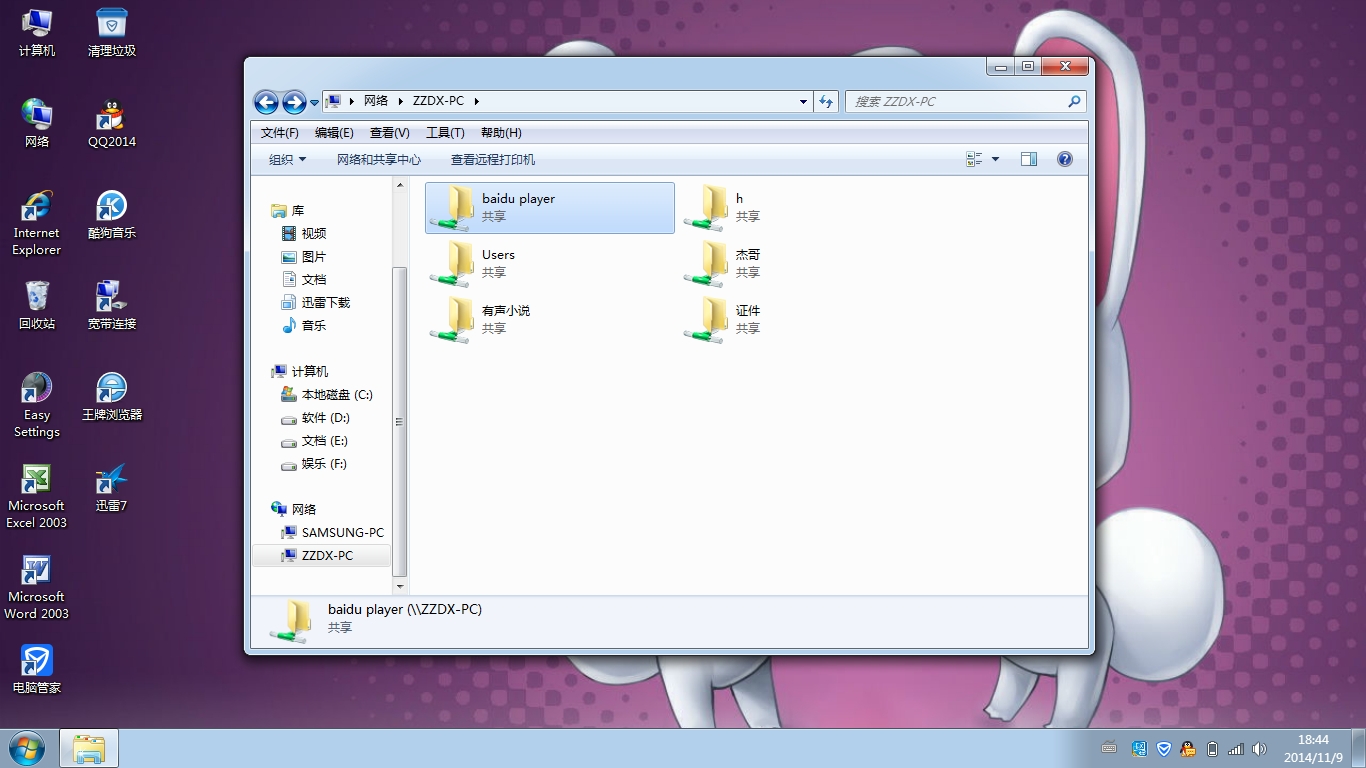Expand breadcrumb arrow after 网络
The image size is (1366, 768).
[x=400, y=101]
